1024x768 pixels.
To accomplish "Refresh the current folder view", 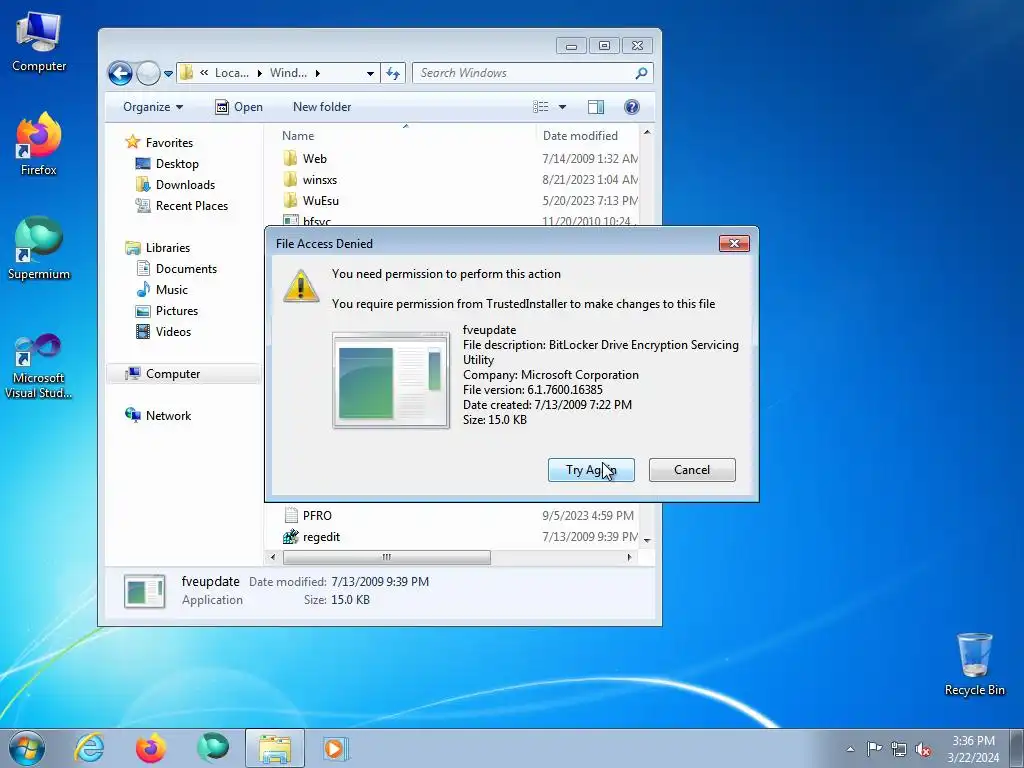I will tap(392, 73).
